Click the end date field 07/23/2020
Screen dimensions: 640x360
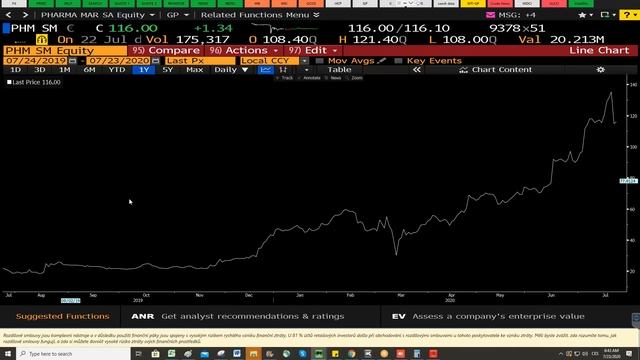pos(118,61)
